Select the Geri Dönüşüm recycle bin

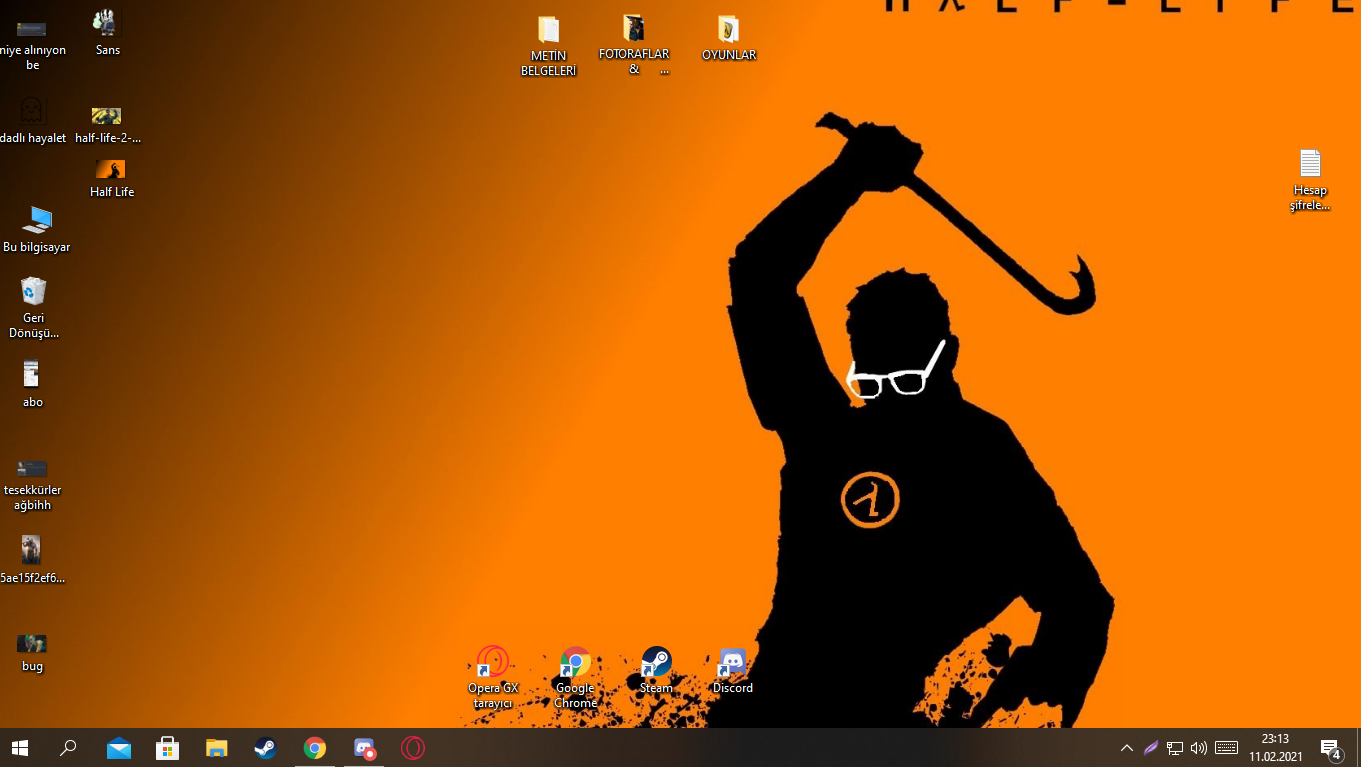pyautogui.click(x=34, y=308)
